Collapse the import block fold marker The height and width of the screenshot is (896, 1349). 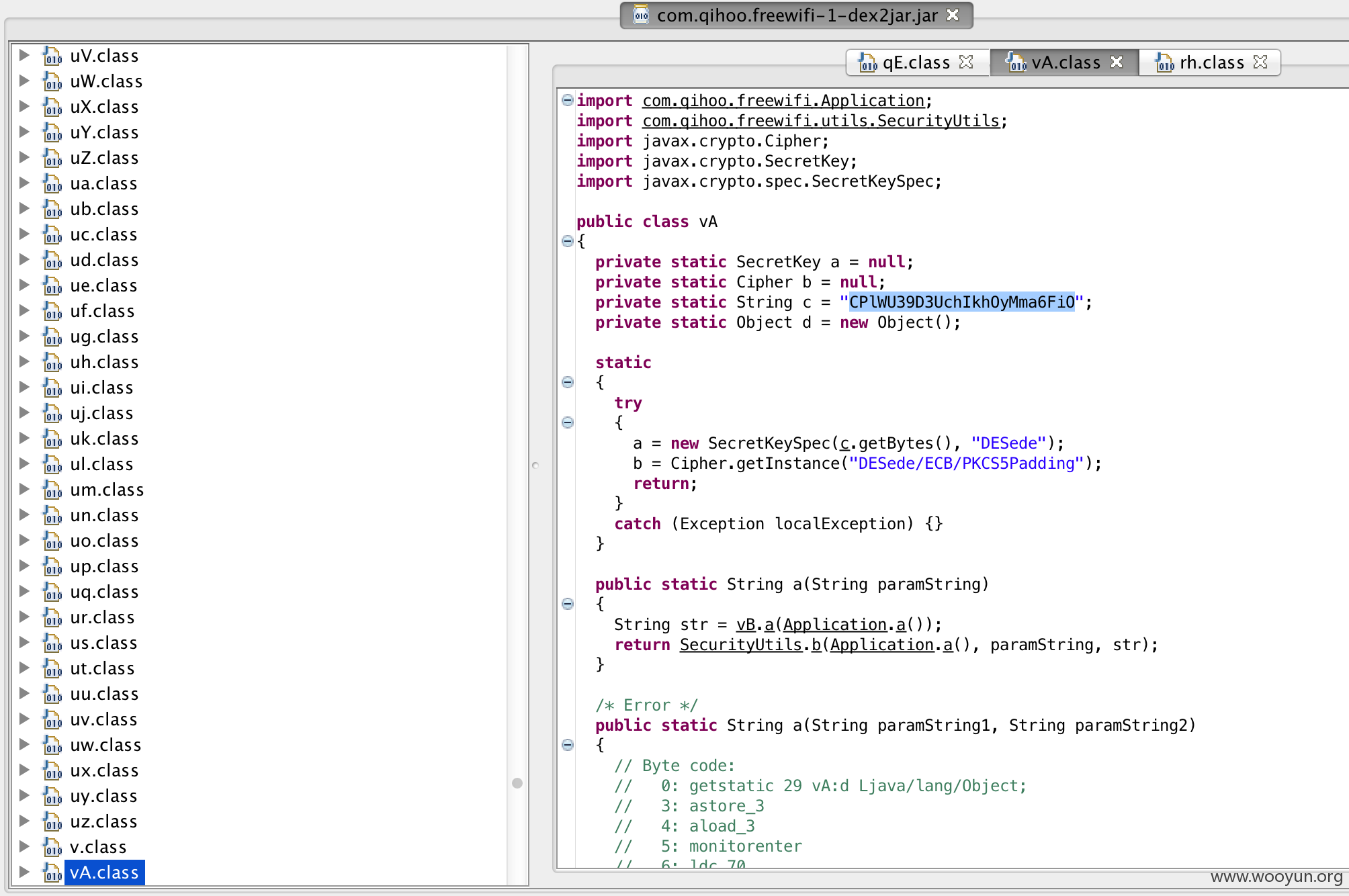tap(568, 100)
